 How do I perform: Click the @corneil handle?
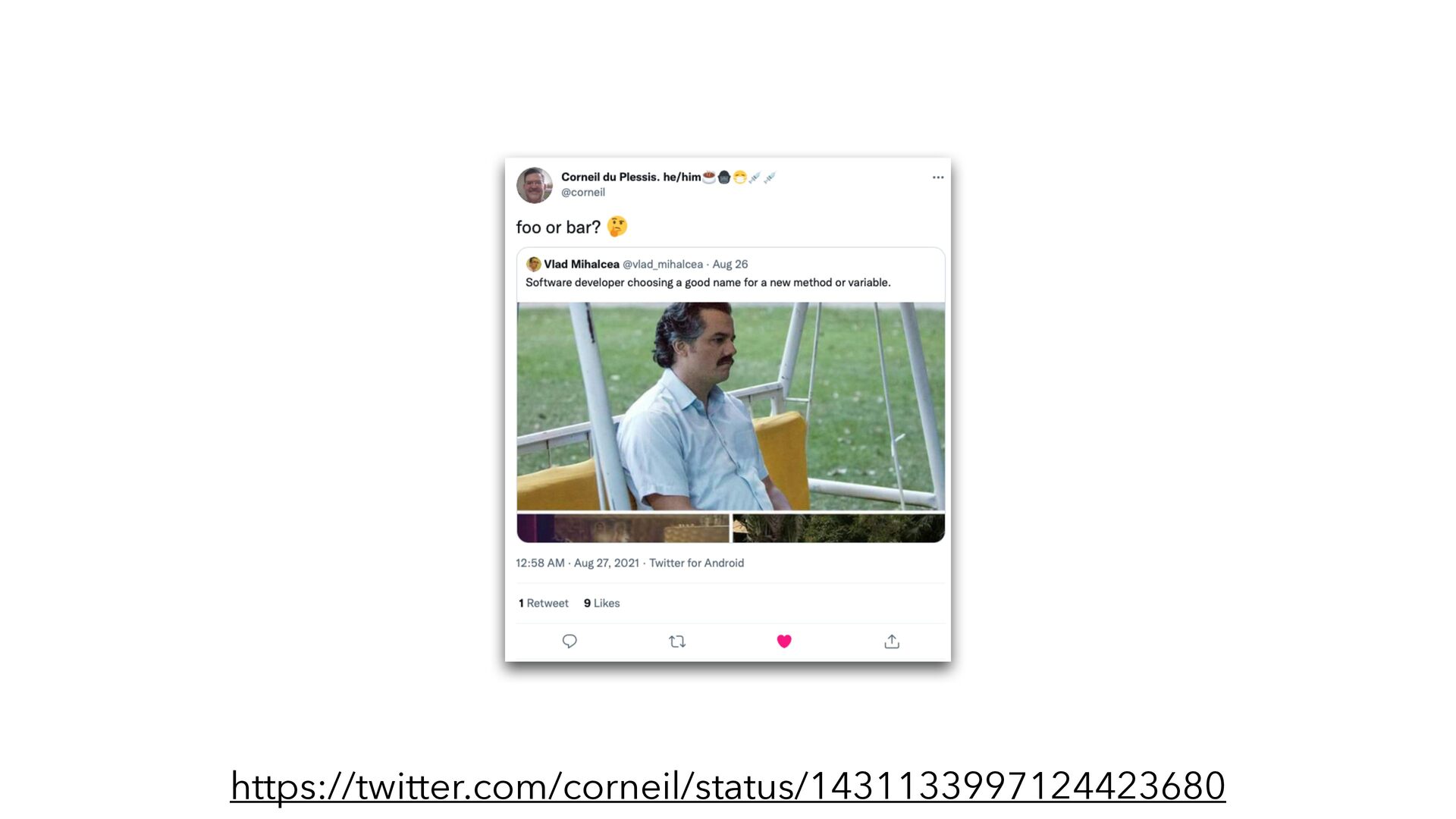[x=583, y=193]
